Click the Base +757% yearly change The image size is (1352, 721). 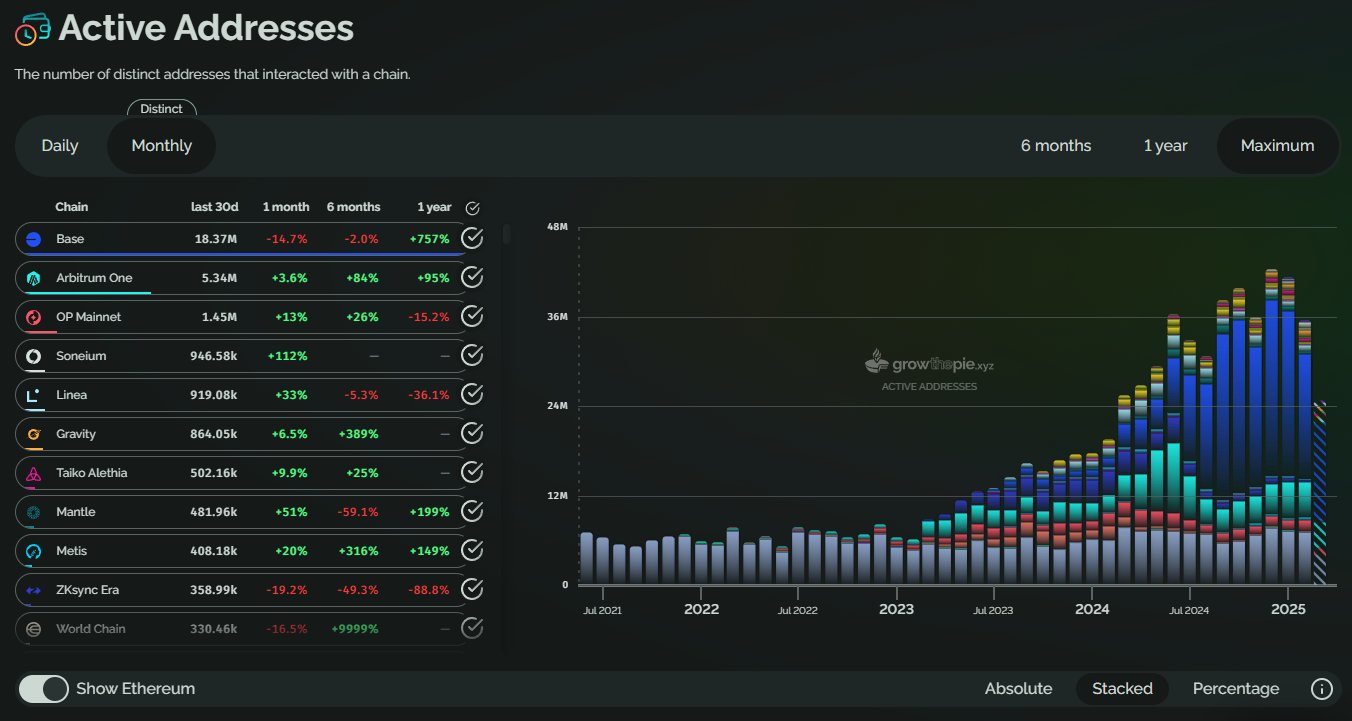[x=431, y=239]
